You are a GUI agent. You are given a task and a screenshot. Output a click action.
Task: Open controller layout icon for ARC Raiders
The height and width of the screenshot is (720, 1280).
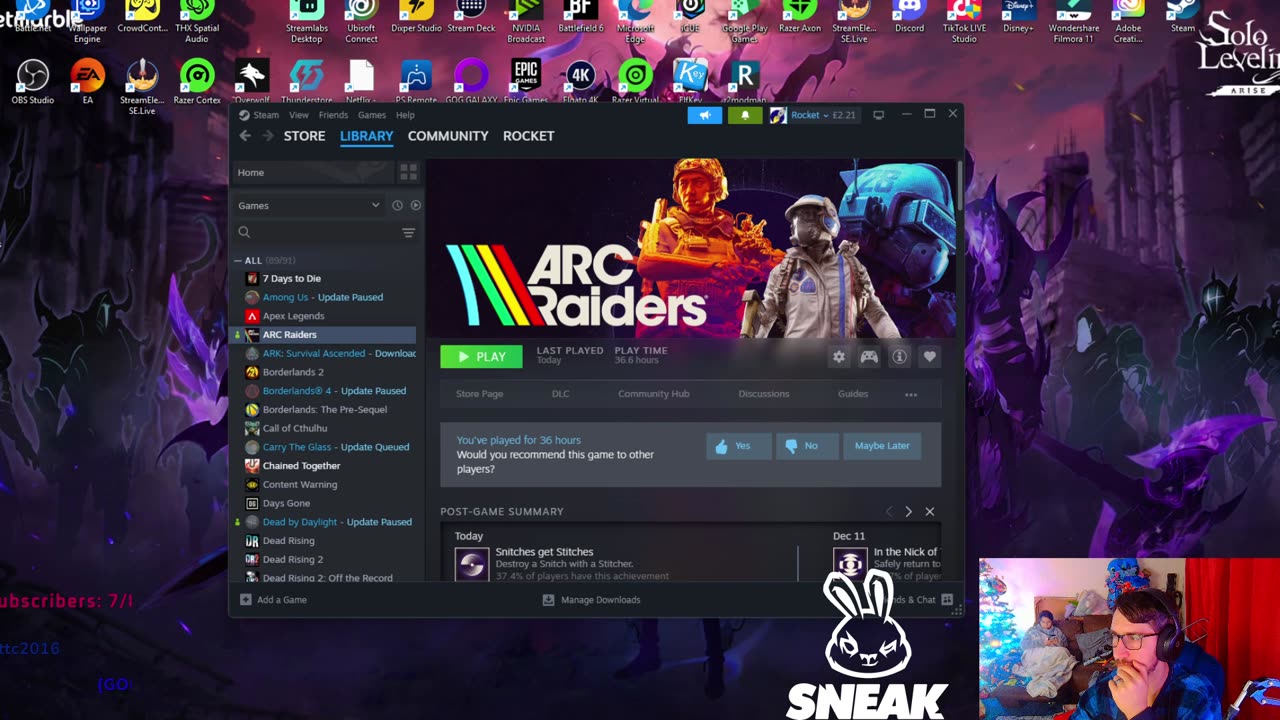[x=869, y=357]
